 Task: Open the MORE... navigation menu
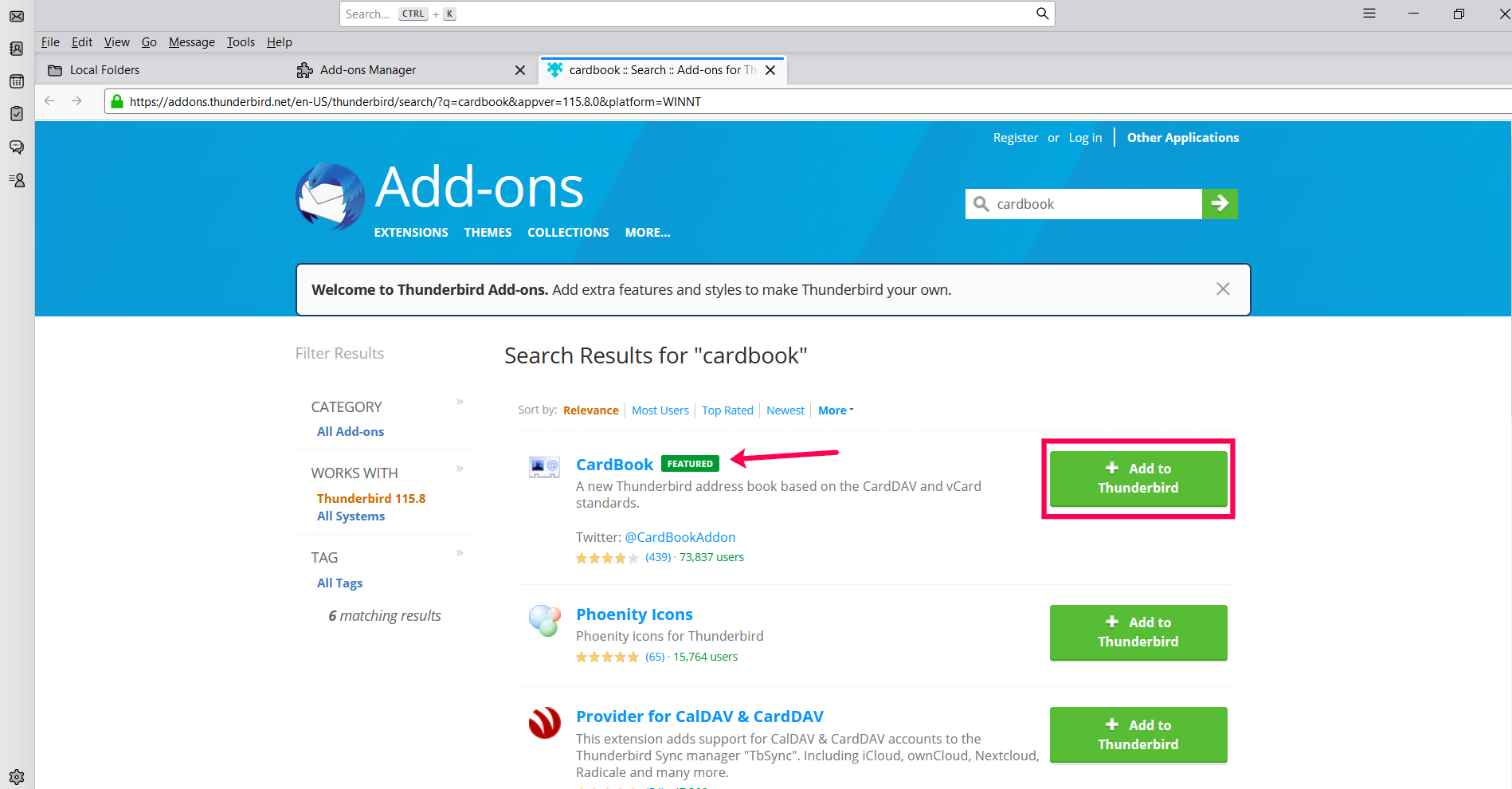coord(648,233)
